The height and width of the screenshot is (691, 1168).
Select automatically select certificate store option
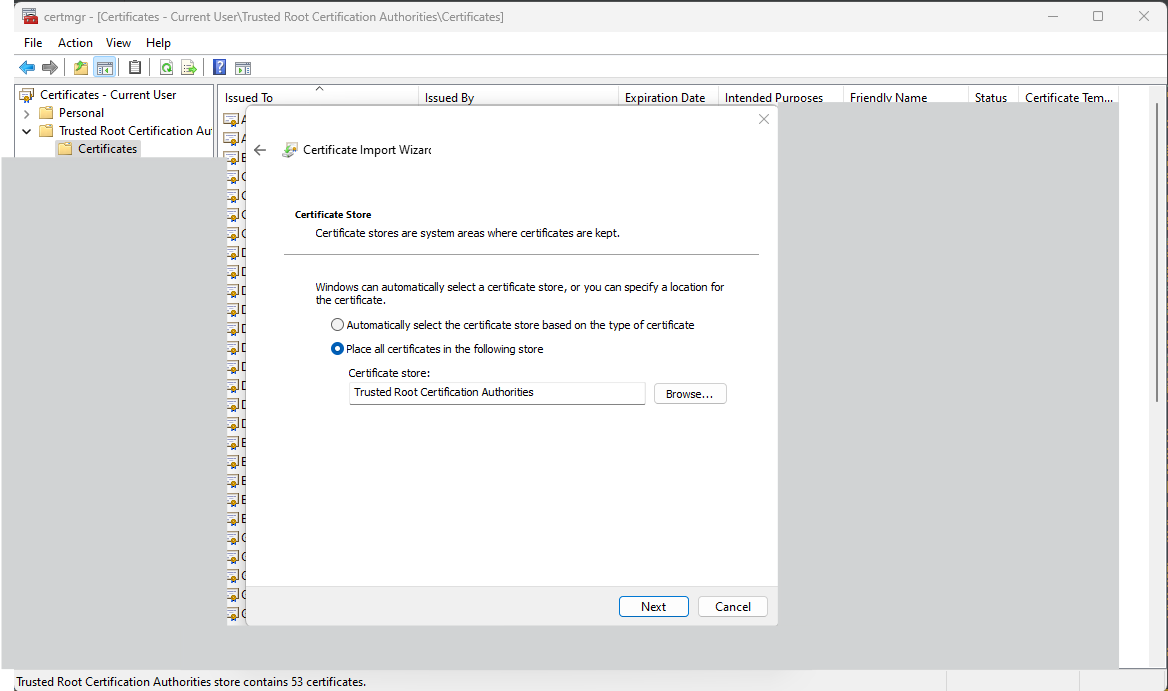(338, 325)
